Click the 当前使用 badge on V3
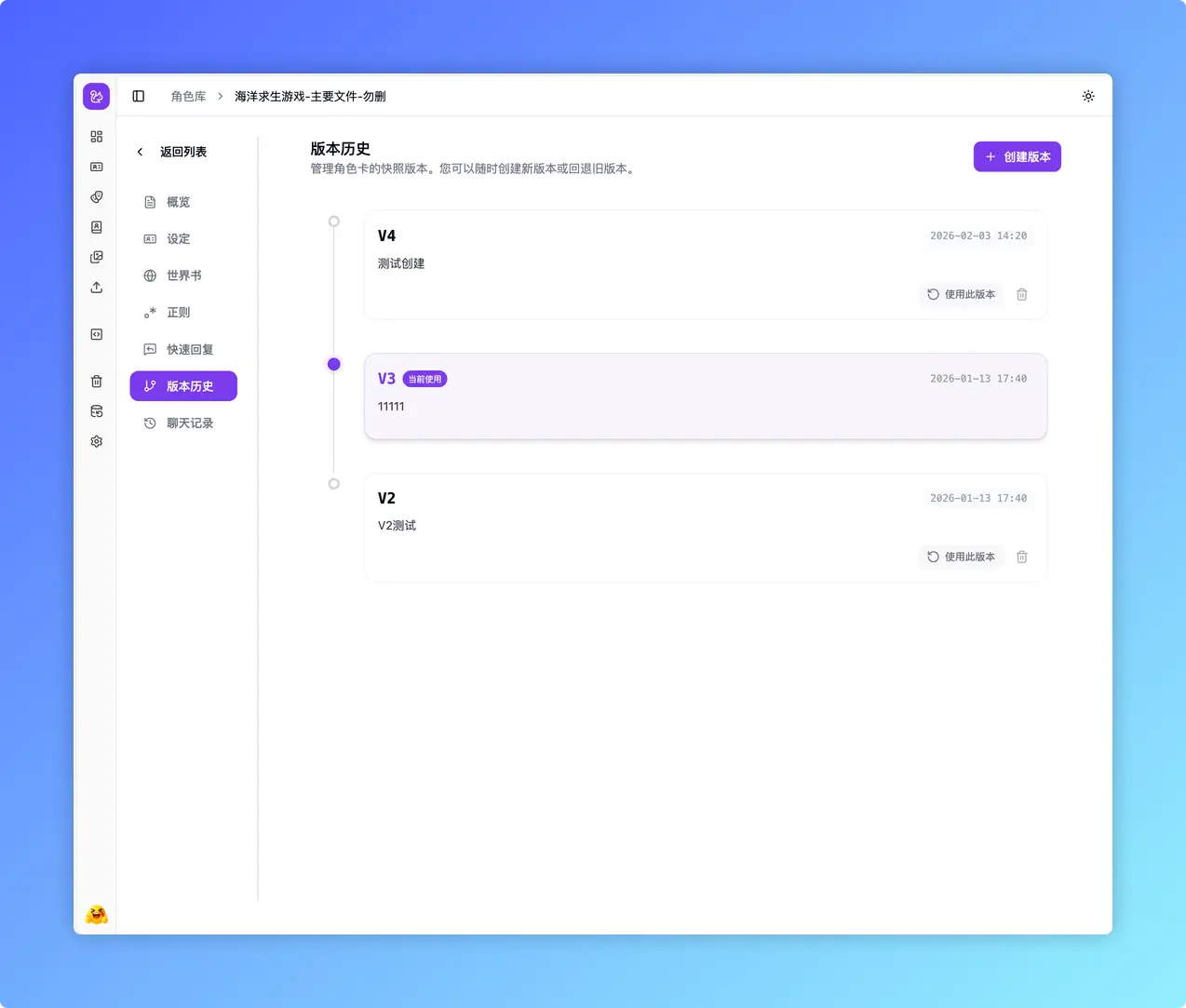 point(425,379)
